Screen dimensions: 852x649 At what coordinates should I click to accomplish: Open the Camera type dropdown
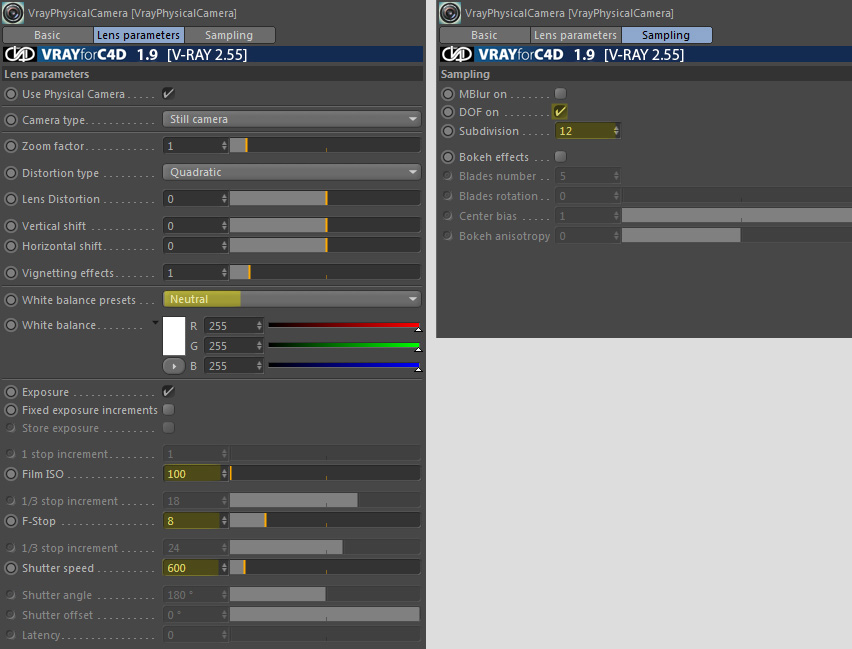[291, 119]
